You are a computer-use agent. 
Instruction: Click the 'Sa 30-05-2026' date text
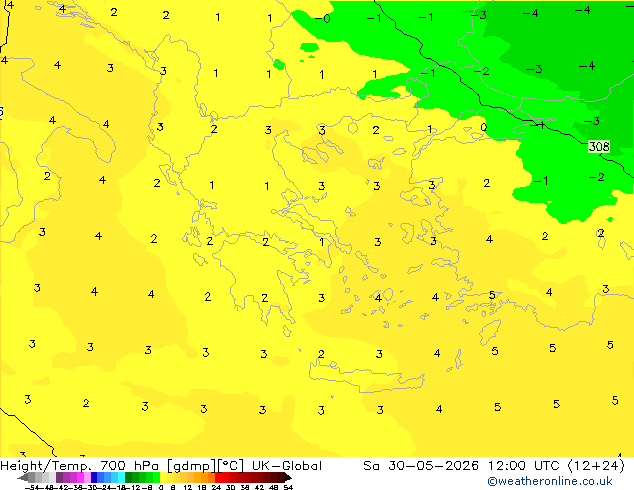click(x=421, y=466)
